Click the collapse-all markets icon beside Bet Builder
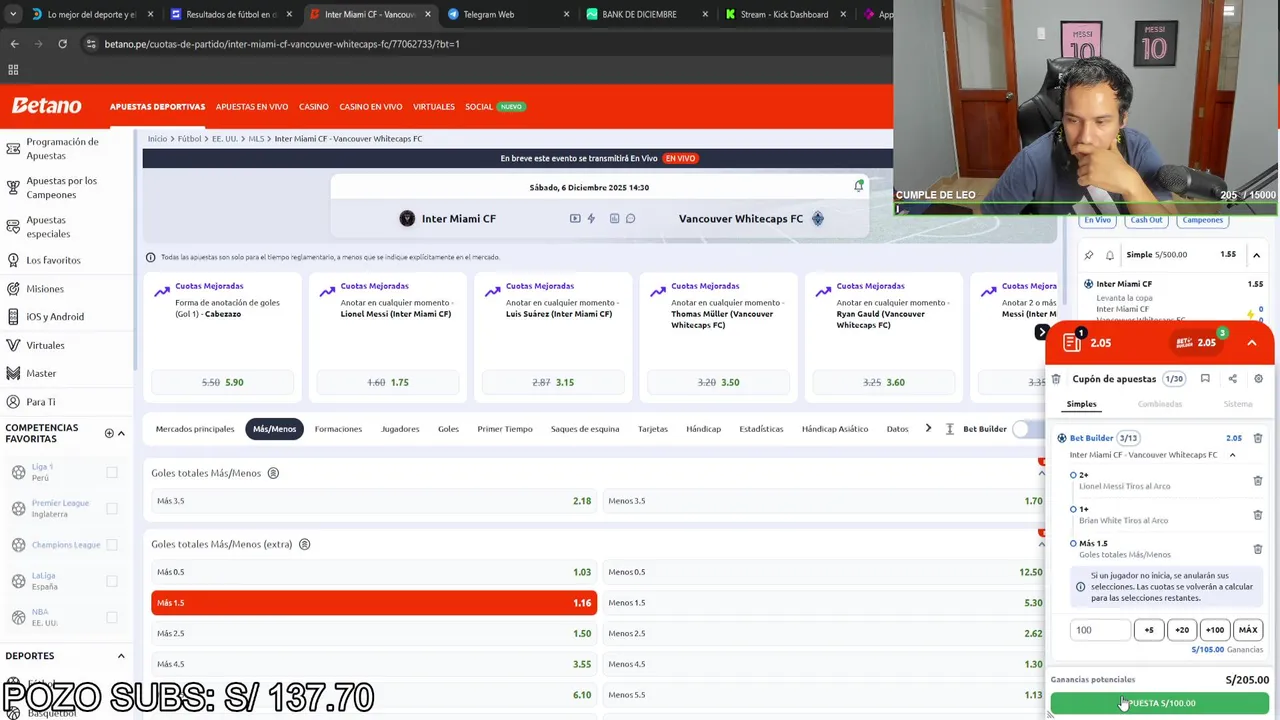Image resolution: width=1280 pixels, height=720 pixels. 950,429
